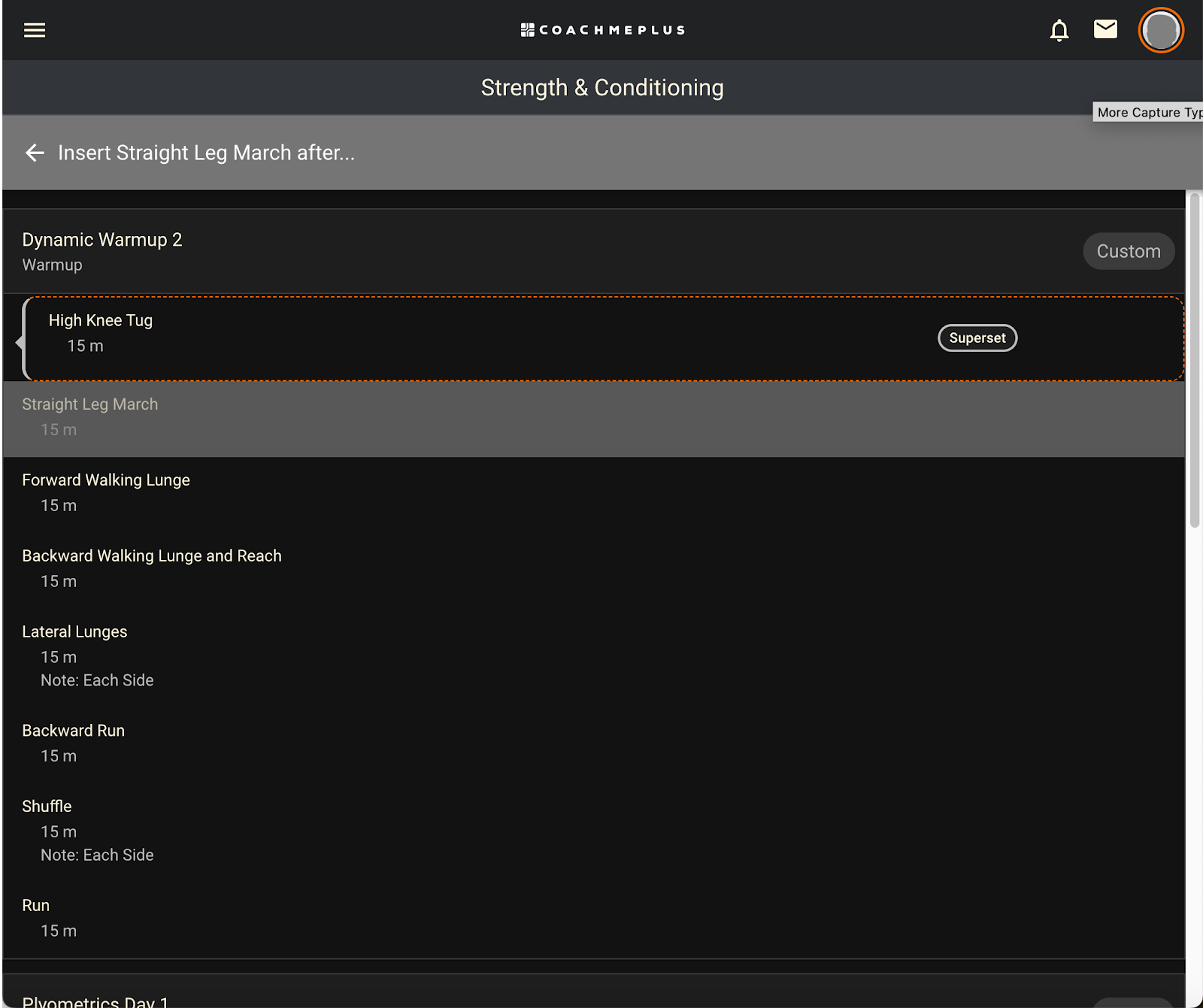
Task: Select the Run exercise row
Action: [x=594, y=919]
